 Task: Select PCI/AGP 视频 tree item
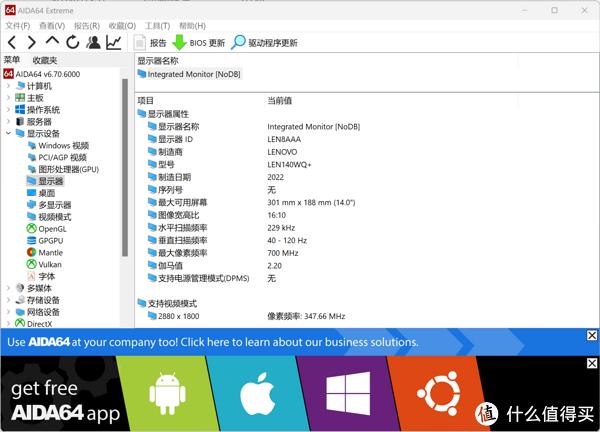click(x=57, y=157)
